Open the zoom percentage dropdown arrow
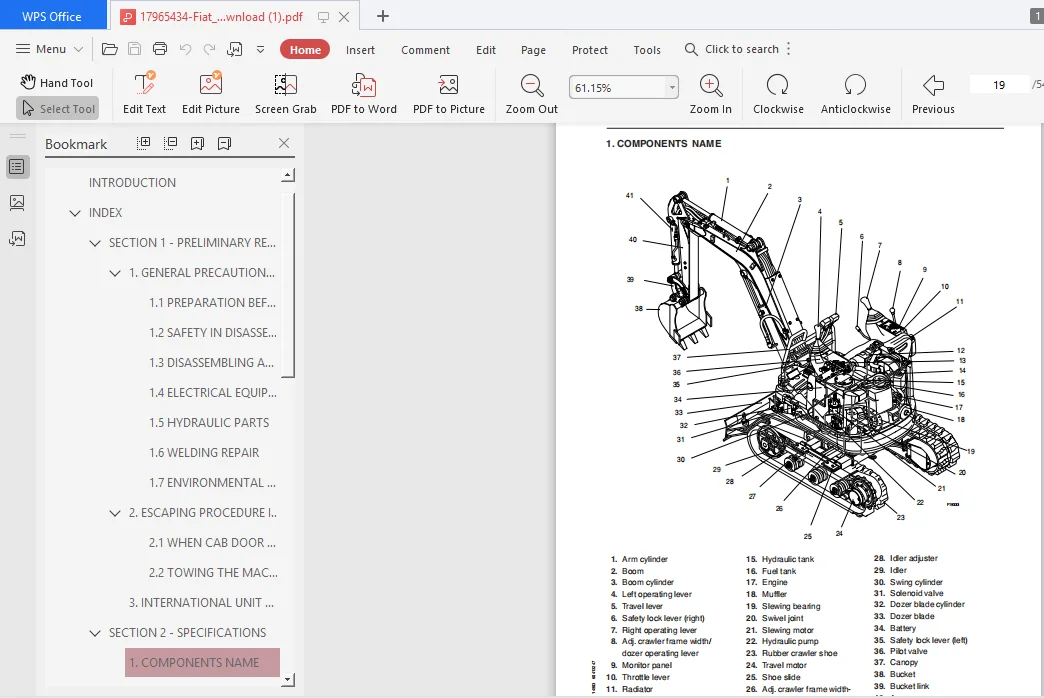Viewport: 1044px width, 698px height. point(672,87)
